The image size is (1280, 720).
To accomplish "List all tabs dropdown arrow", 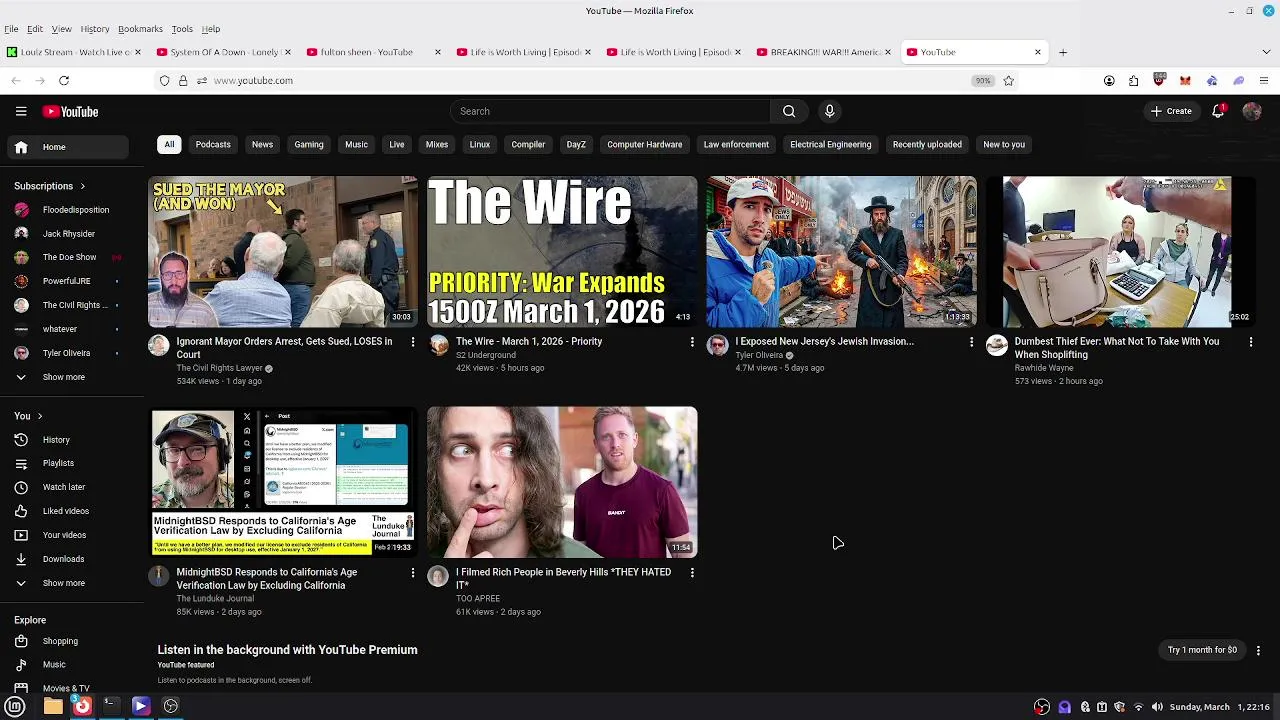I will click(x=1266, y=52).
